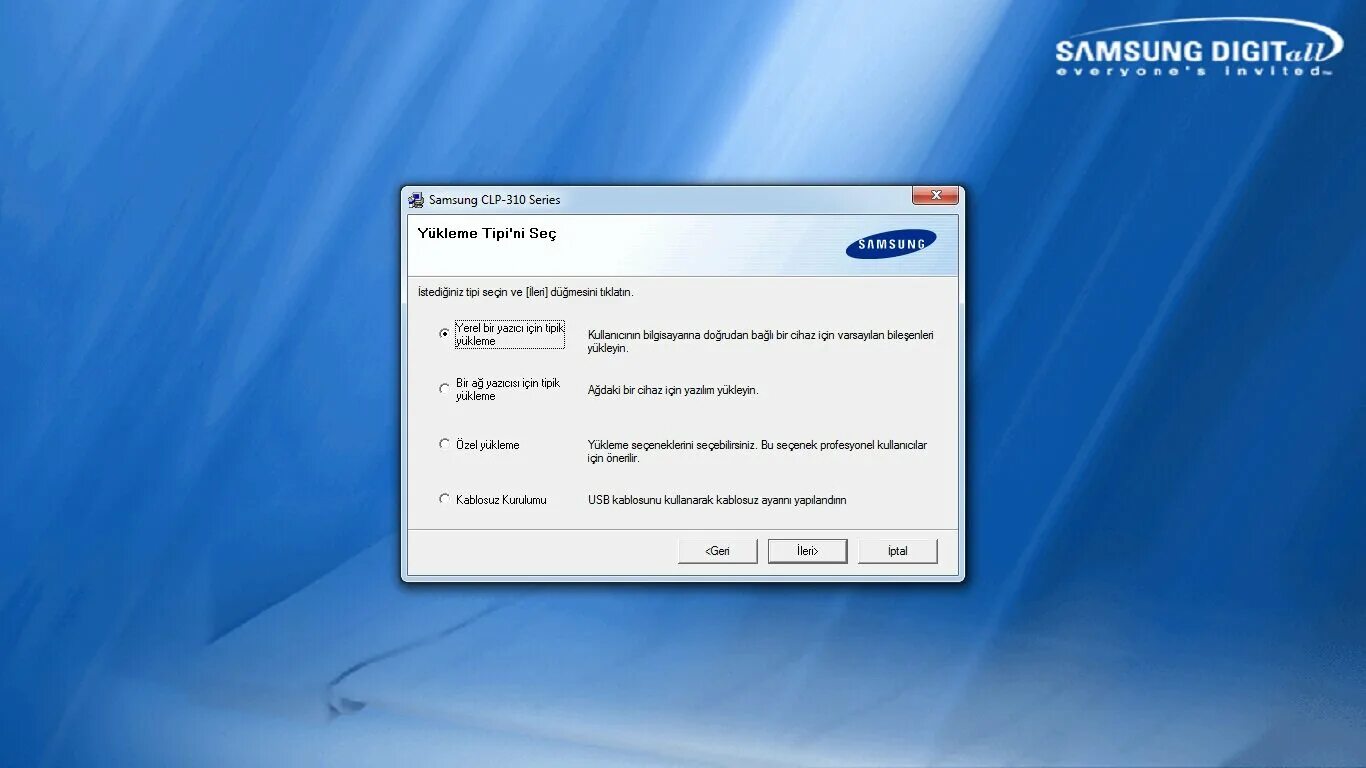Click description starting 'Yükleme seçeneklerini seçebilirsiniz'
Image resolution: width=1366 pixels, height=768 pixels.
(x=757, y=451)
